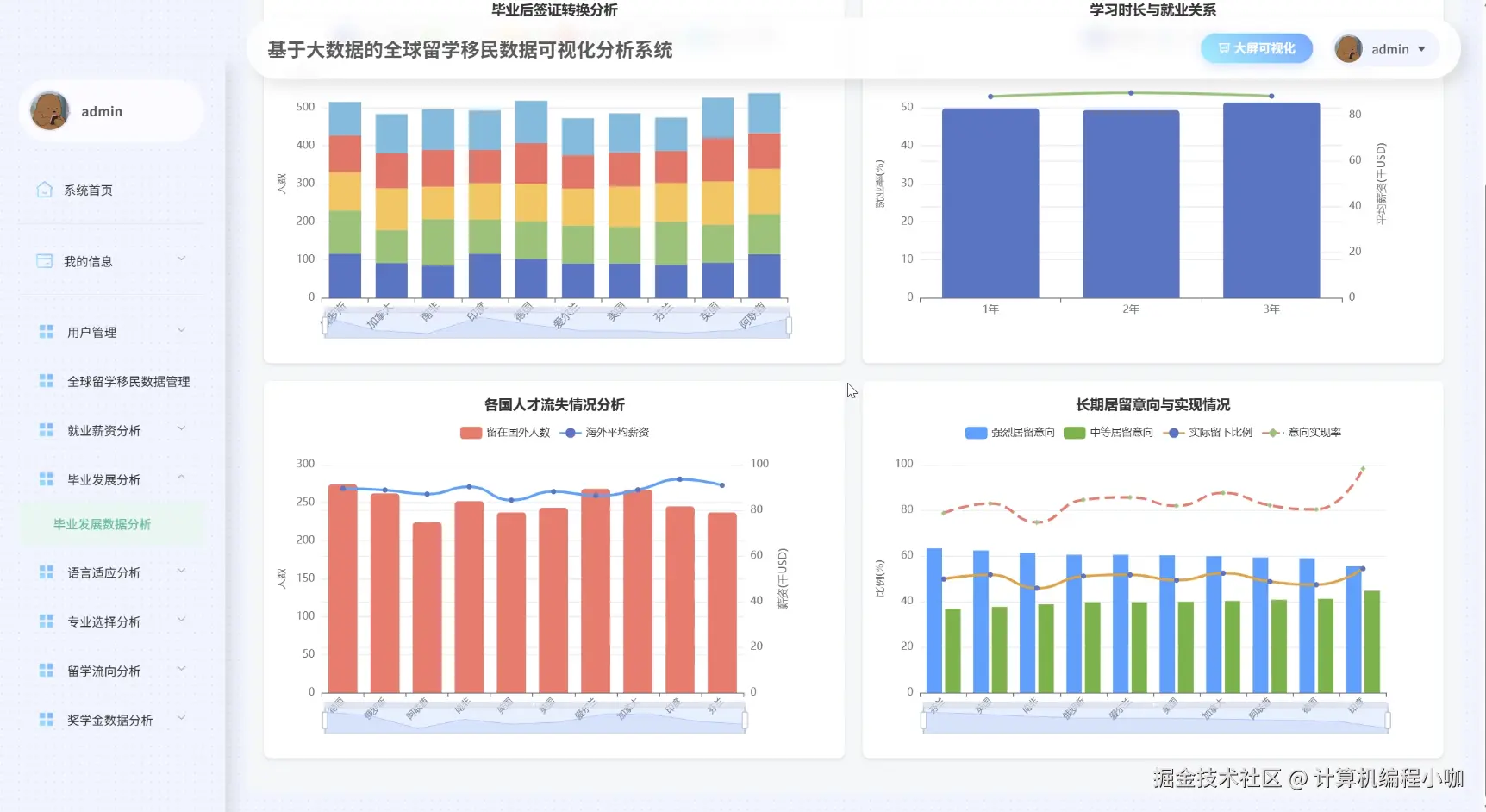The height and width of the screenshot is (812, 1486).
Task: Click the 我的信息 panel icon
Action: 45,259
